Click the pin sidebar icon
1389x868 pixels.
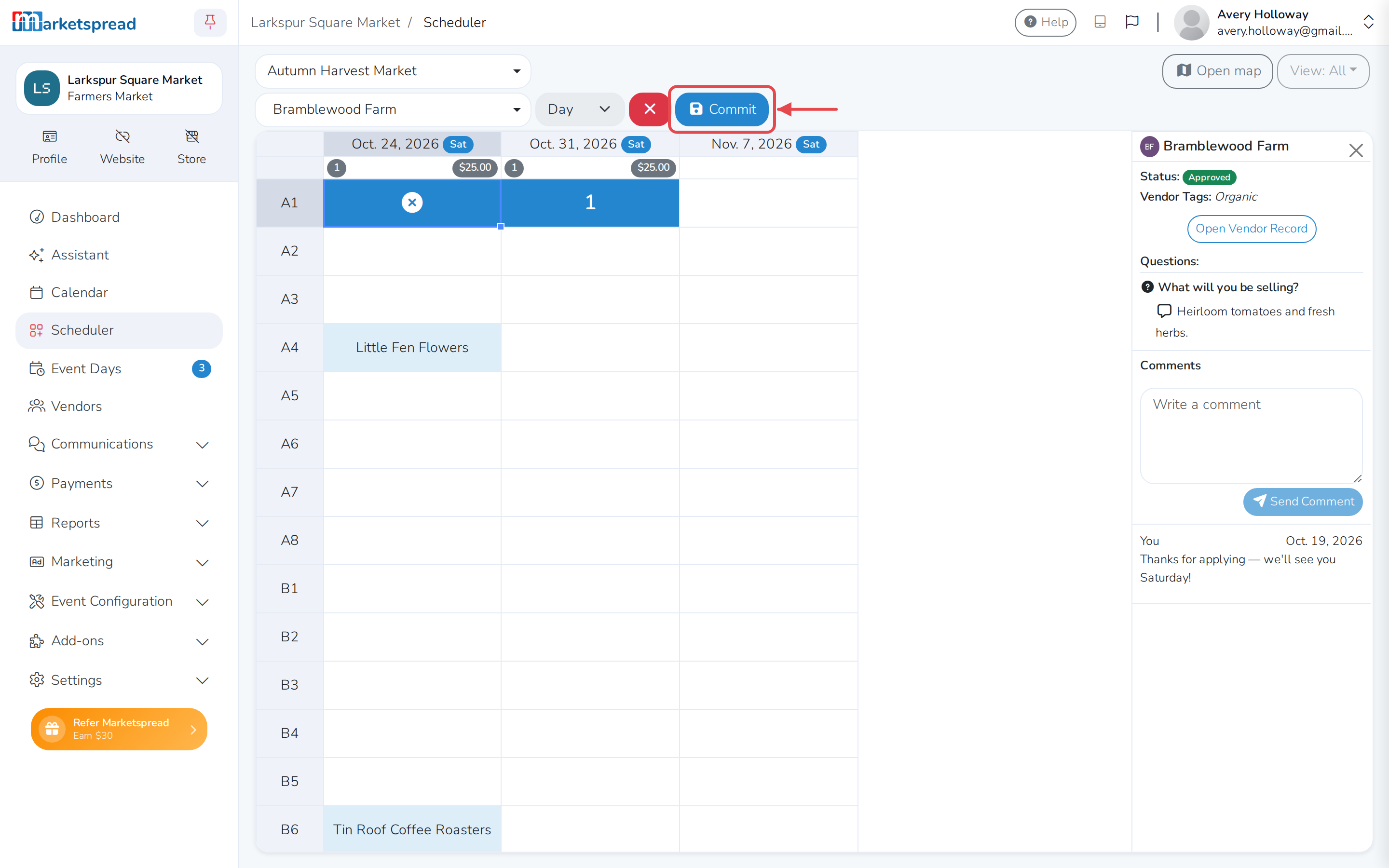click(x=210, y=22)
